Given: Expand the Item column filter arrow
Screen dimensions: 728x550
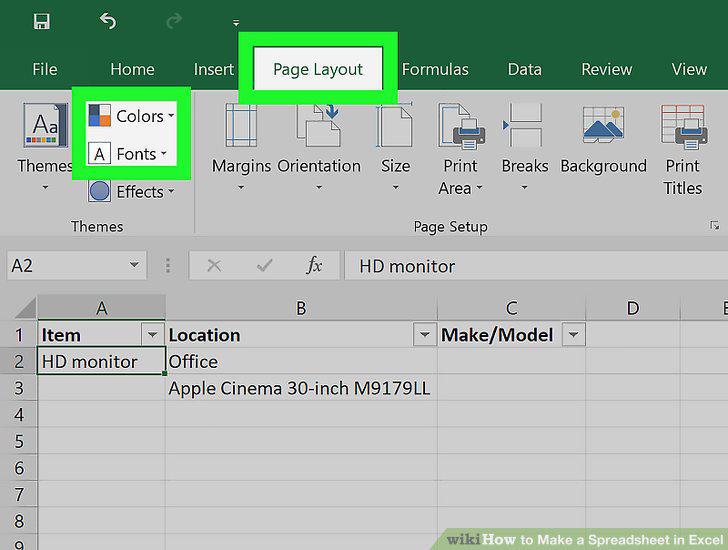Looking at the screenshot, I should point(152,334).
